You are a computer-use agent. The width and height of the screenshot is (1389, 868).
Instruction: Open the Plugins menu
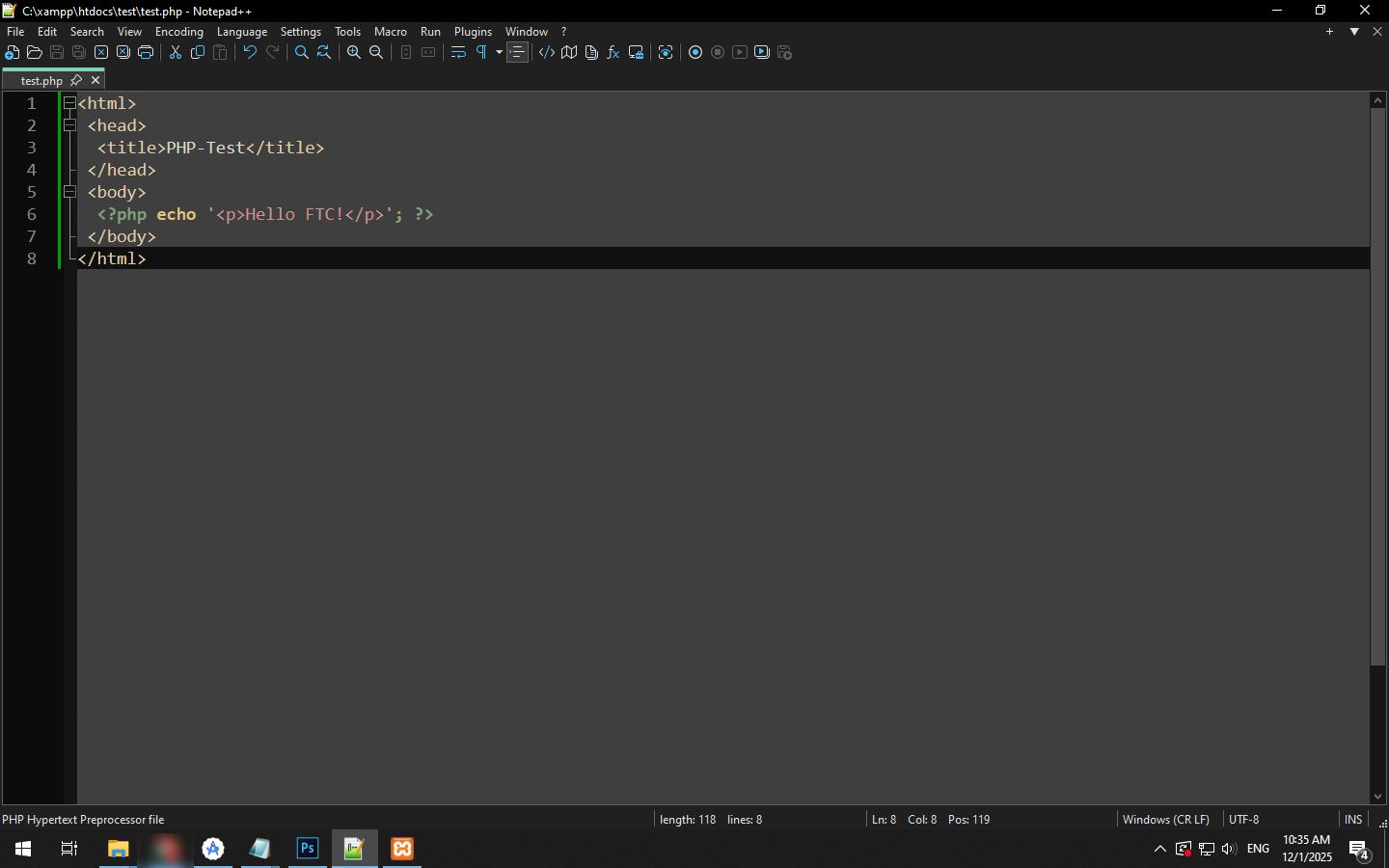click(473, 32)
